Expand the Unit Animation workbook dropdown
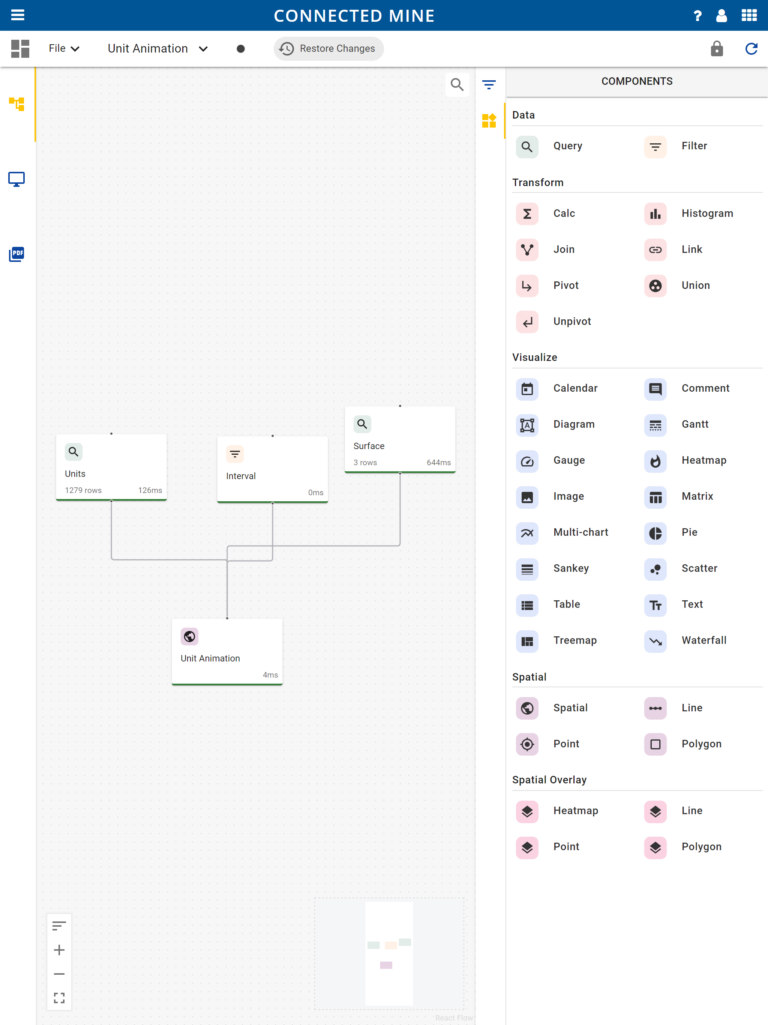The height and width of the screenshot is (1025, 768). [156, 47]
